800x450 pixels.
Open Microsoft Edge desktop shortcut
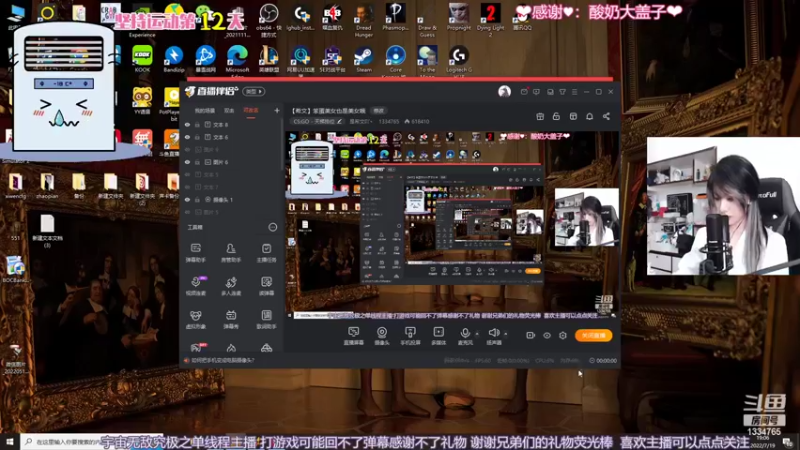pyautogui.click(x=237, y=60)
